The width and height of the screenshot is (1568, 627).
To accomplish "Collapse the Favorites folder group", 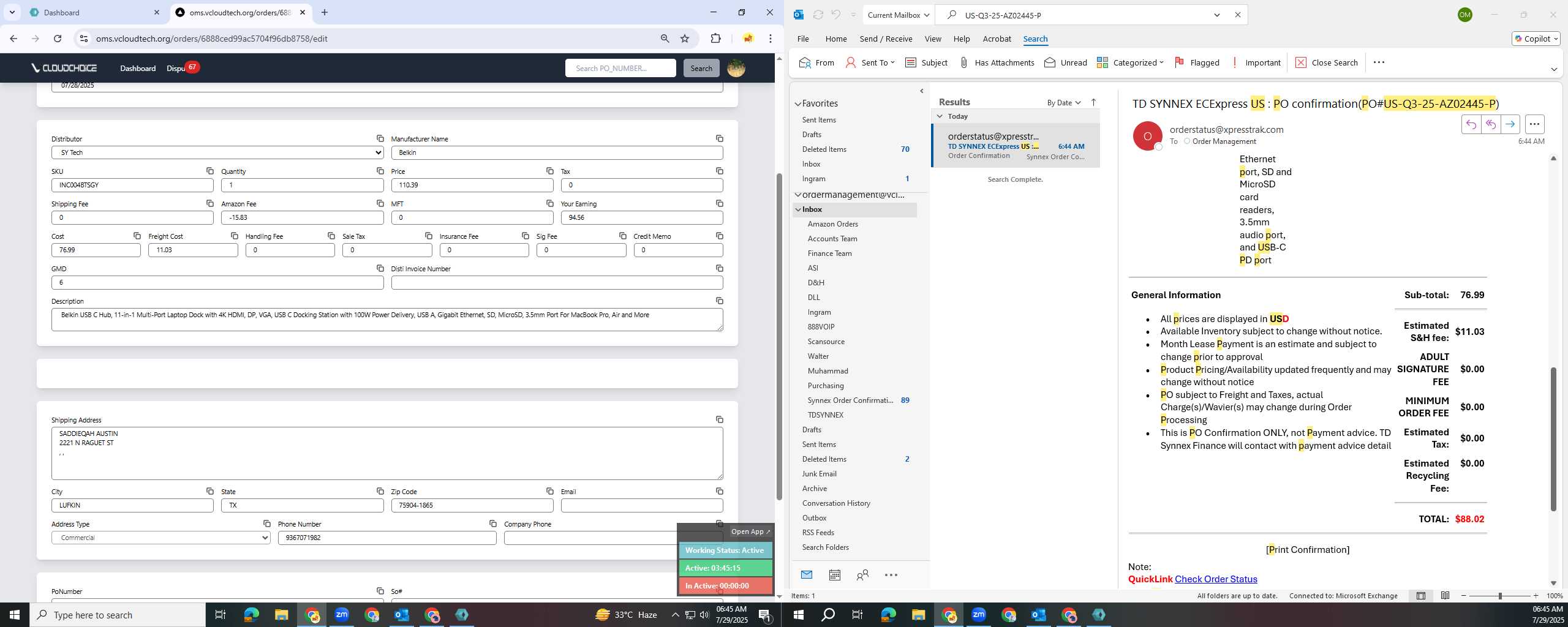I will (x=797, y=103).
